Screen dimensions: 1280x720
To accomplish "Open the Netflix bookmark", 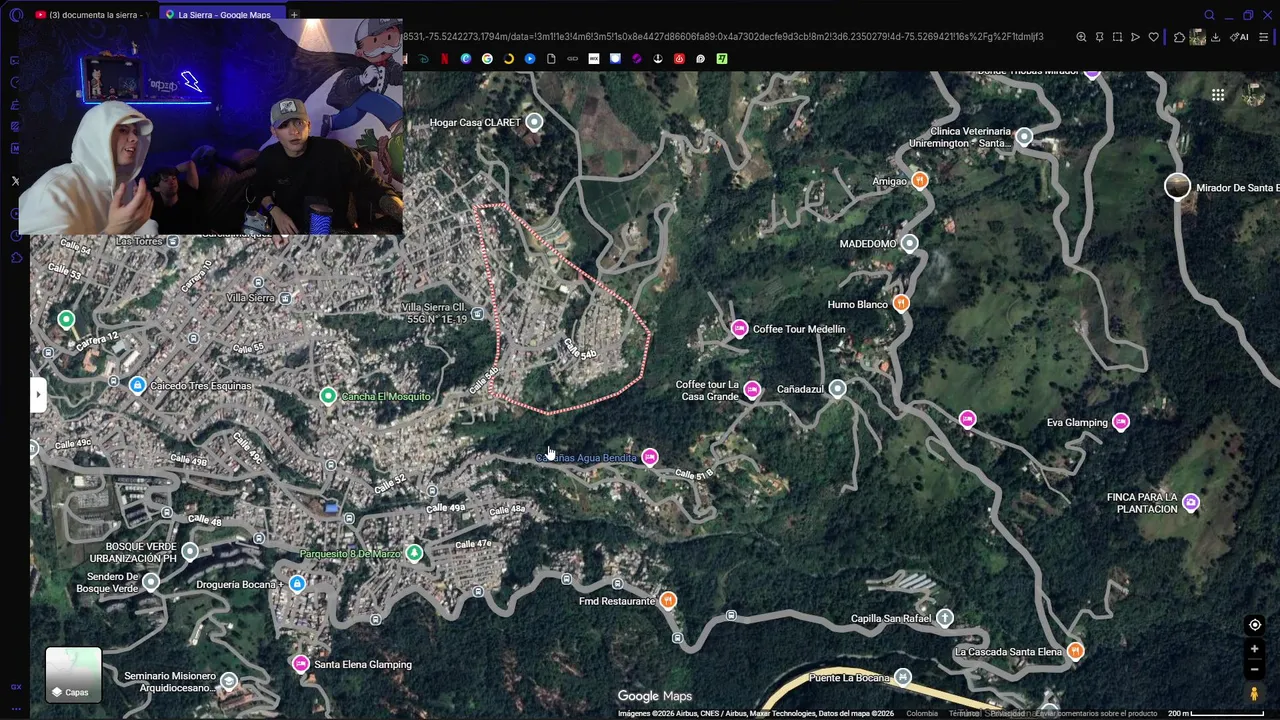I will click(x=445, y=59).
